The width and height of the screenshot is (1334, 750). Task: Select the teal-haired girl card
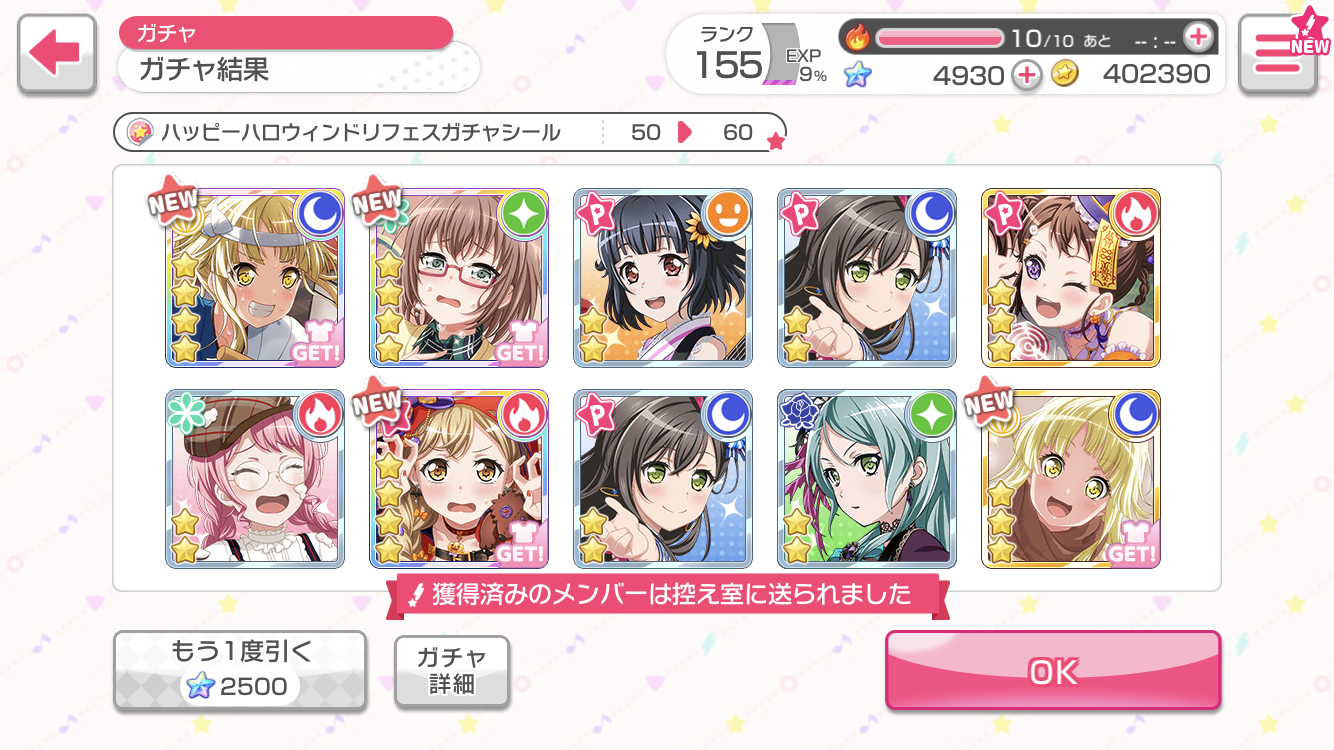tap(867, 479)
